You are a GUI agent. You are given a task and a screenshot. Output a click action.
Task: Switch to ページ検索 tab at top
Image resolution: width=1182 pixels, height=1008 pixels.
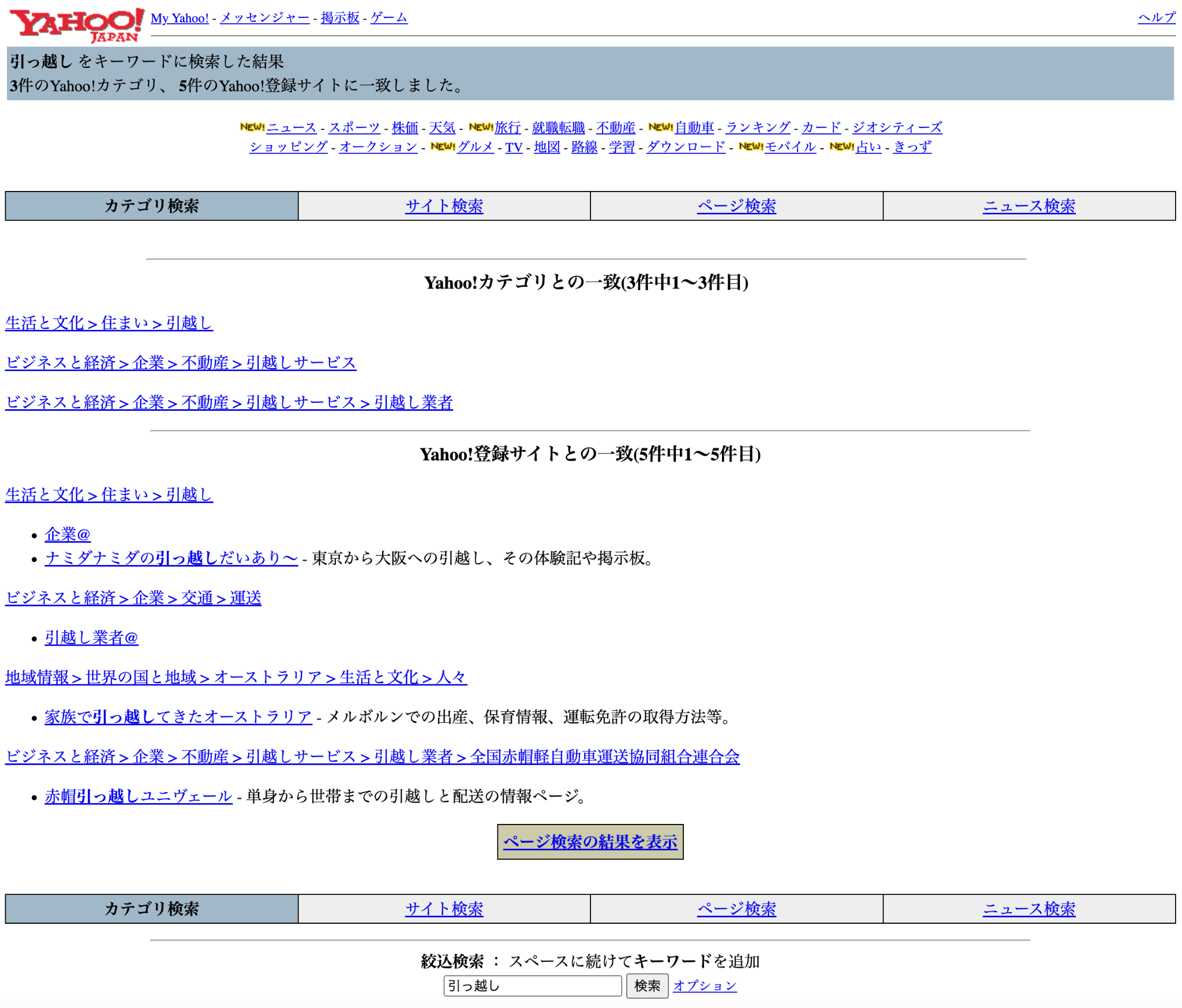(736, 206)
